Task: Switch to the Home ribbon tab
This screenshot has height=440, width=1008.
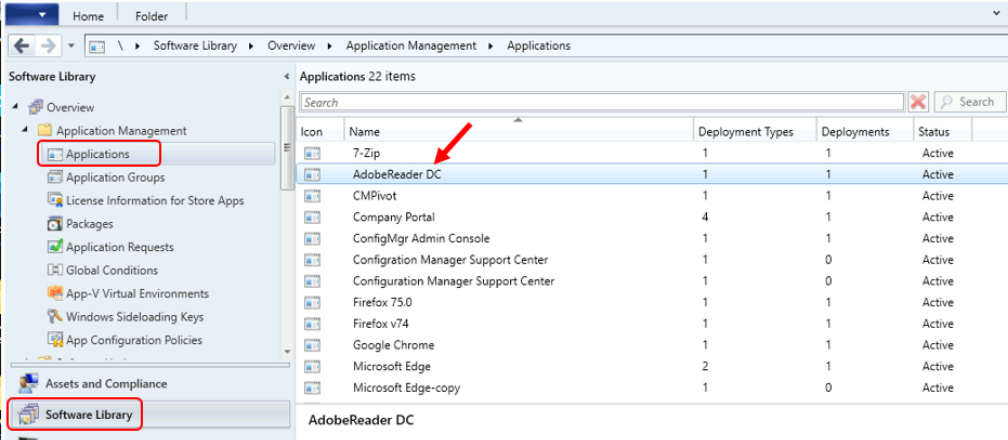Action: (x=88, y=17)
